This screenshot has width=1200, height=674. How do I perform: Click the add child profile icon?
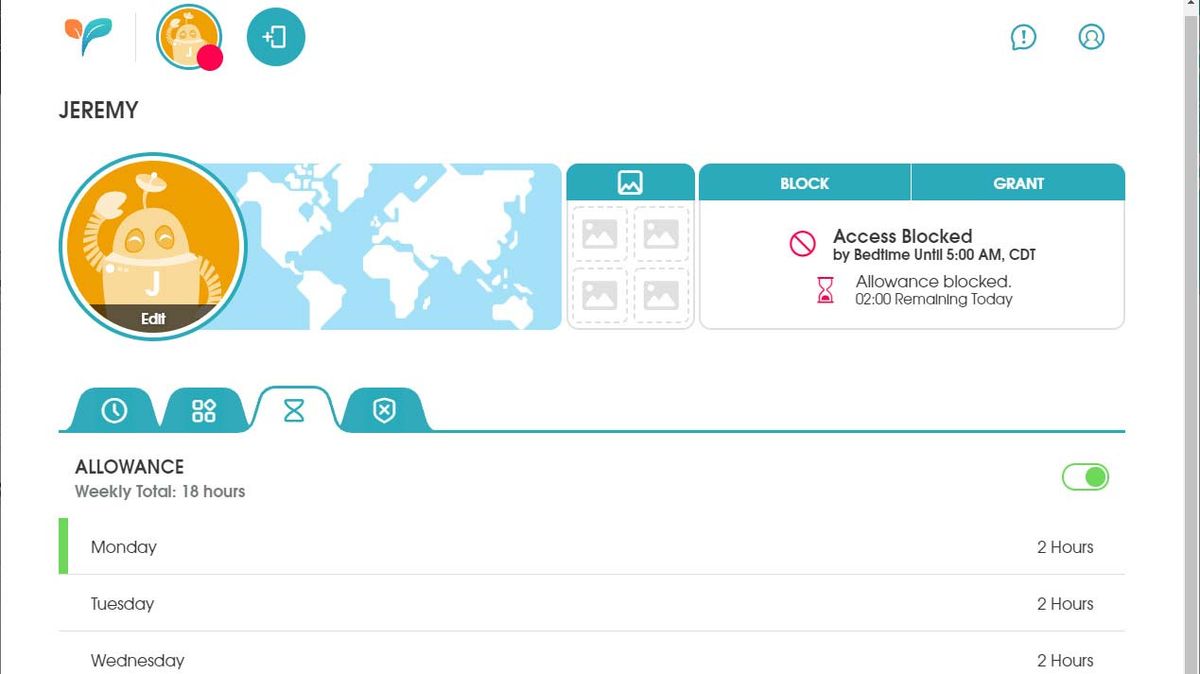pyautogui.click(x=275, y=36)
